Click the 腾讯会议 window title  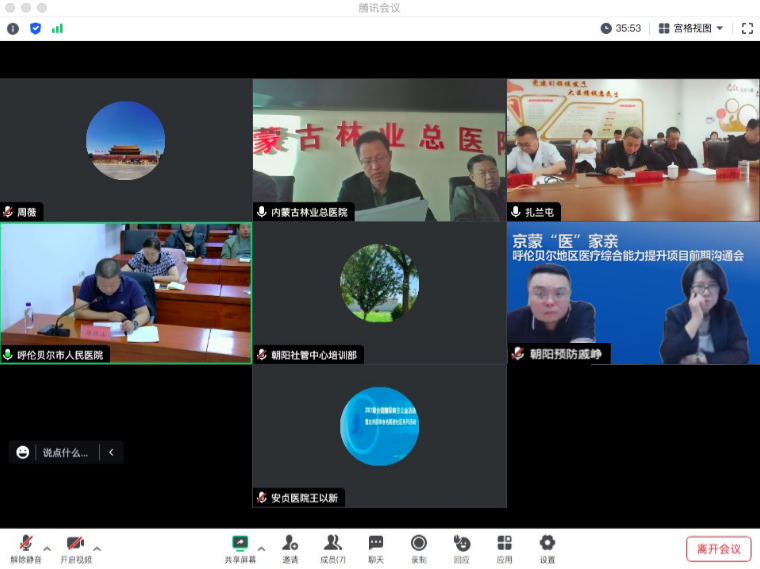[380, 8]
